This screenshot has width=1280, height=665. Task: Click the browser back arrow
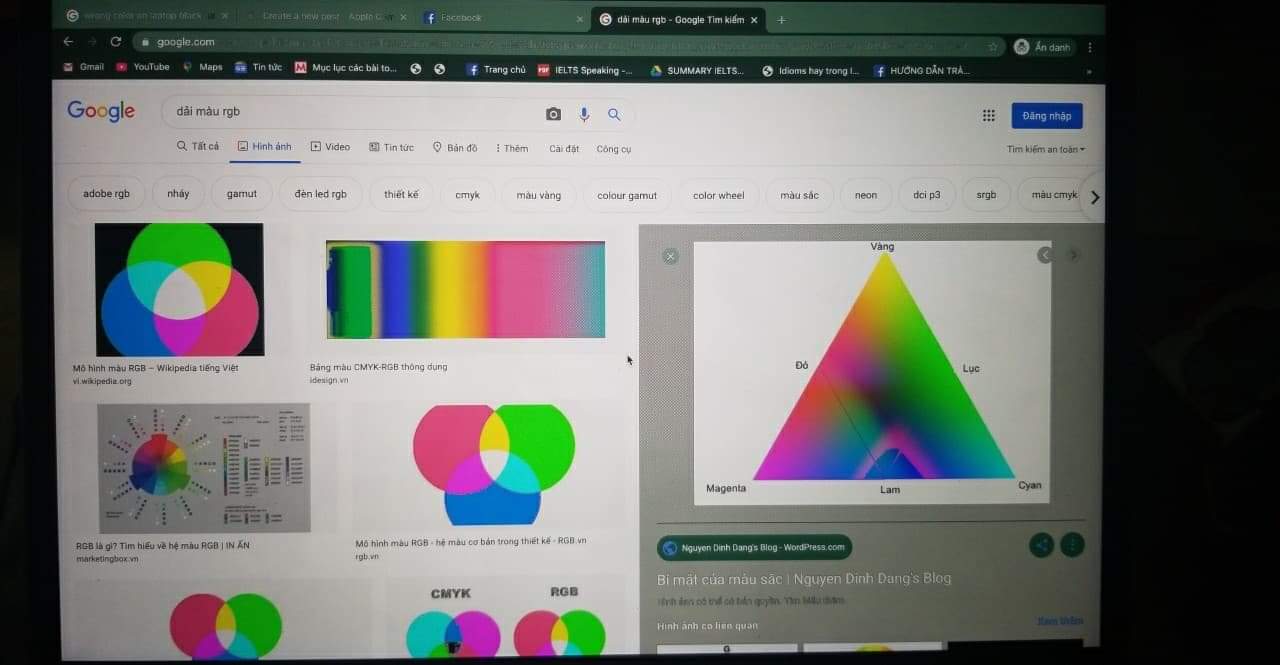[x=66, y=42]
